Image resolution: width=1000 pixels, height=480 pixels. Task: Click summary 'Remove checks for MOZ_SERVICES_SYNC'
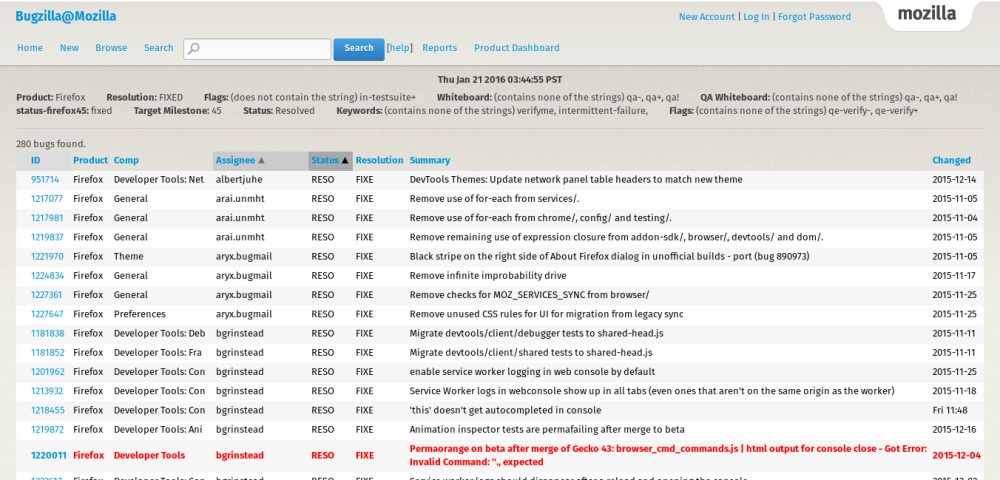(x=529, y=295)
